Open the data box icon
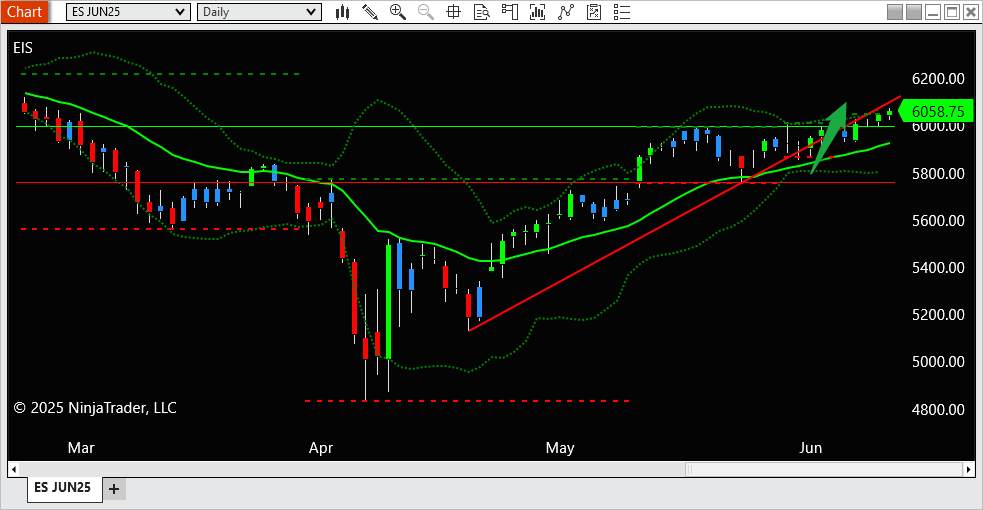Screen dimensions: 983x510 [x=481, y=12]
